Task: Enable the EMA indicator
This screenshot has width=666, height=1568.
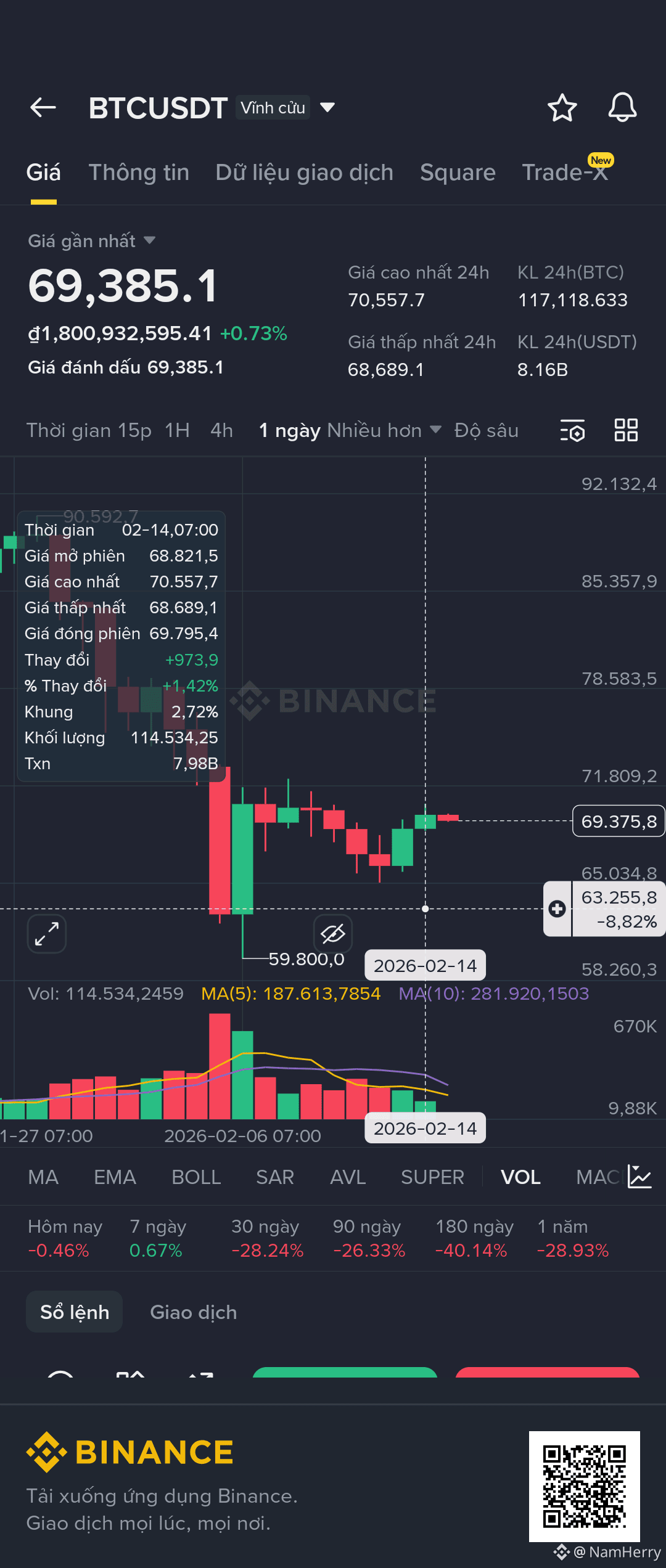Action: pos(115,1177)
